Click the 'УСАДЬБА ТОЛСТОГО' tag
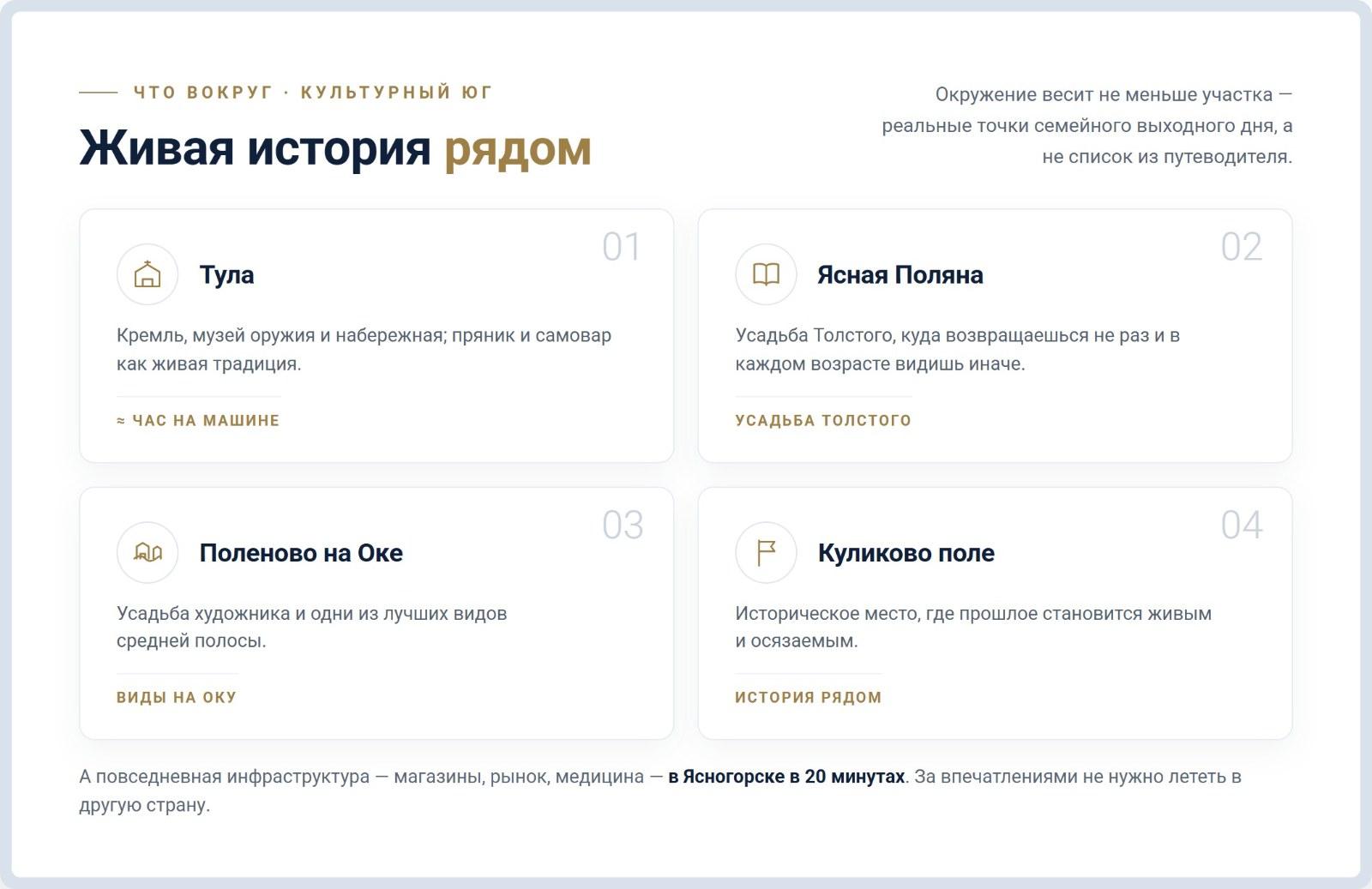1372x889 pixels. (x=823, y=420)
